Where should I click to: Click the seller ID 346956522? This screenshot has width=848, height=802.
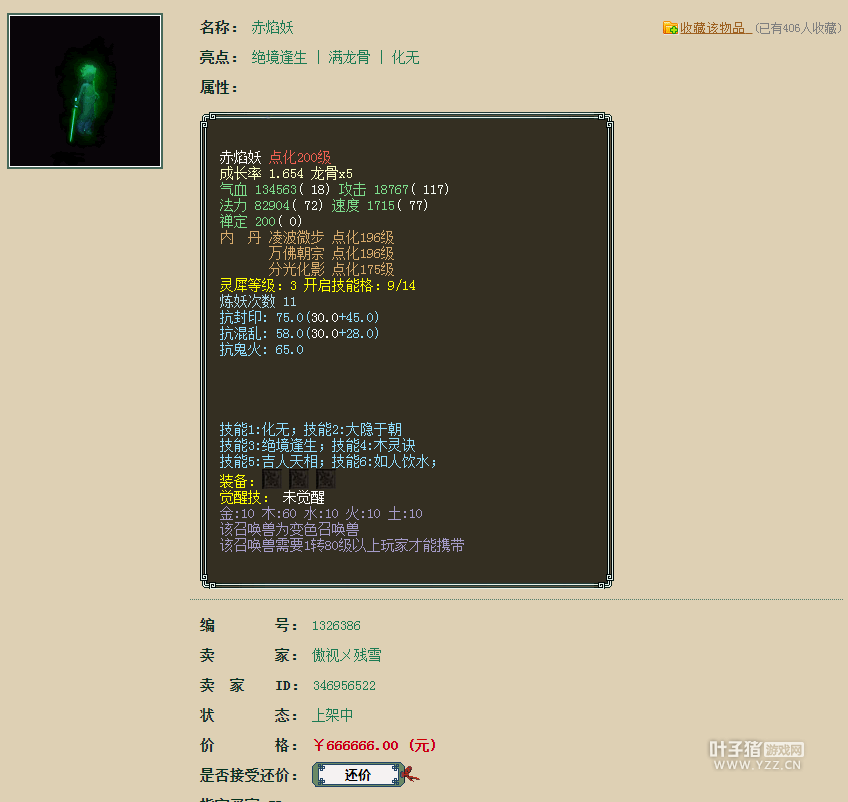(x=344, y=686)
